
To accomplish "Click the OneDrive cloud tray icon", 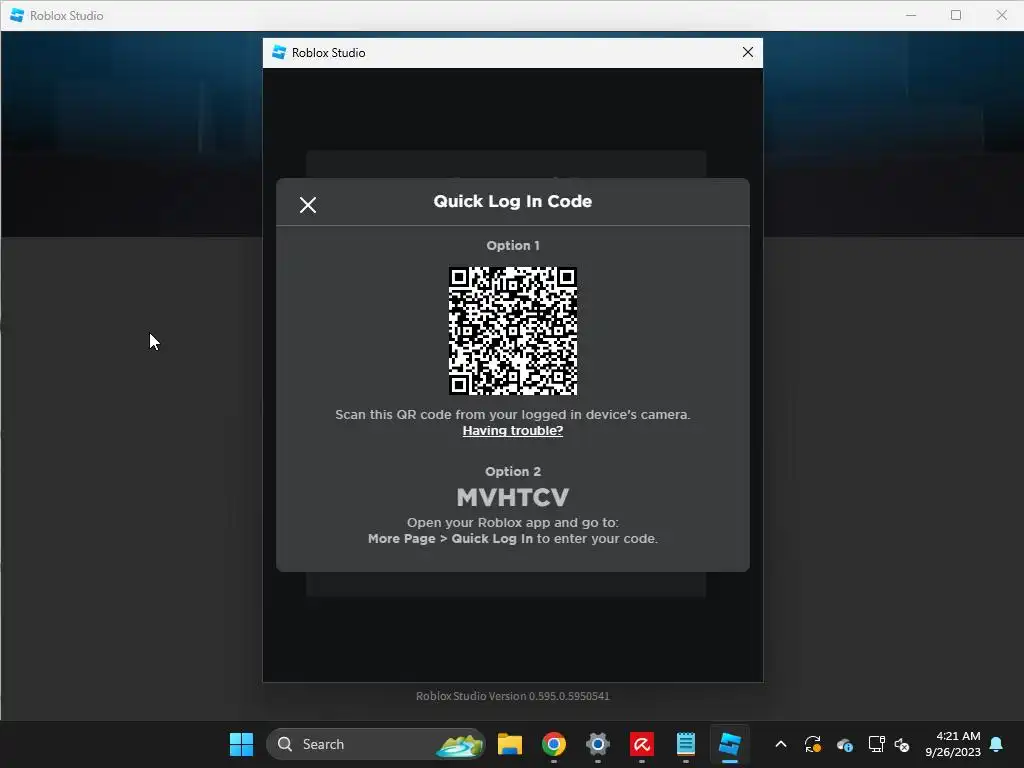I will pyautogui.click(x=844, y=744).
